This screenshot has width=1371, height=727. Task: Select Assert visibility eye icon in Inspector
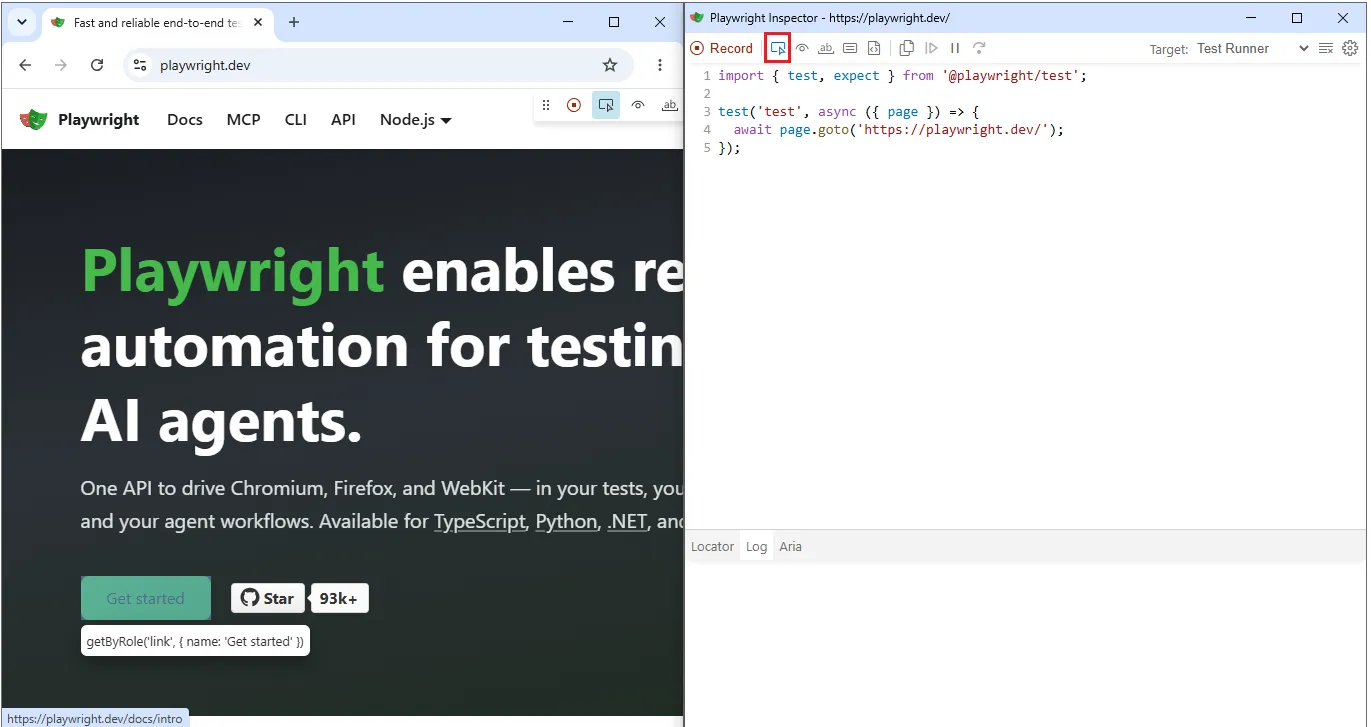coord(802,48)
